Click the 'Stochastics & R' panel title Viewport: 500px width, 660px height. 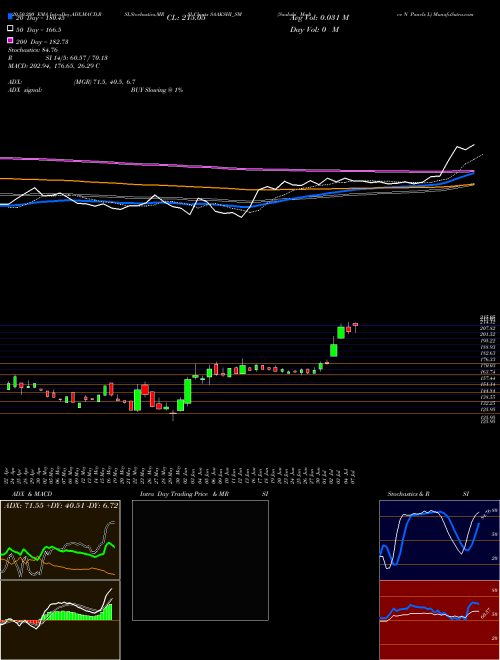tap(408, 494)
